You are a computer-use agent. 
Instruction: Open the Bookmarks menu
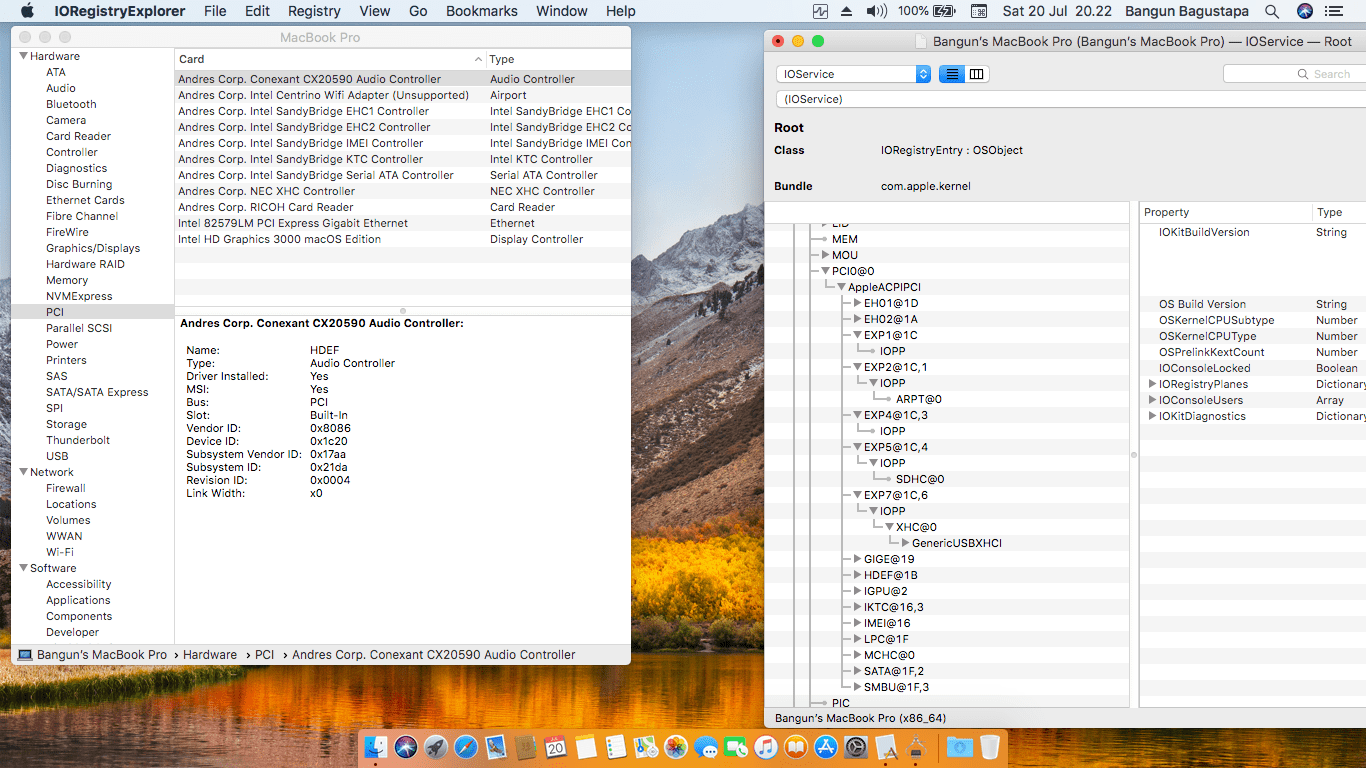click(482, 11)
